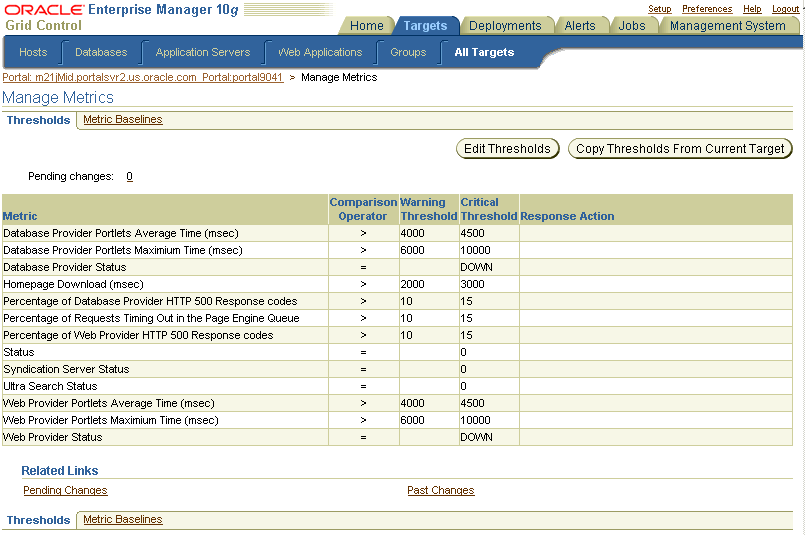805x535 pixels.
Task: Select Percentage of Web Provider HTTP 500 row
Action: point(397,335)
